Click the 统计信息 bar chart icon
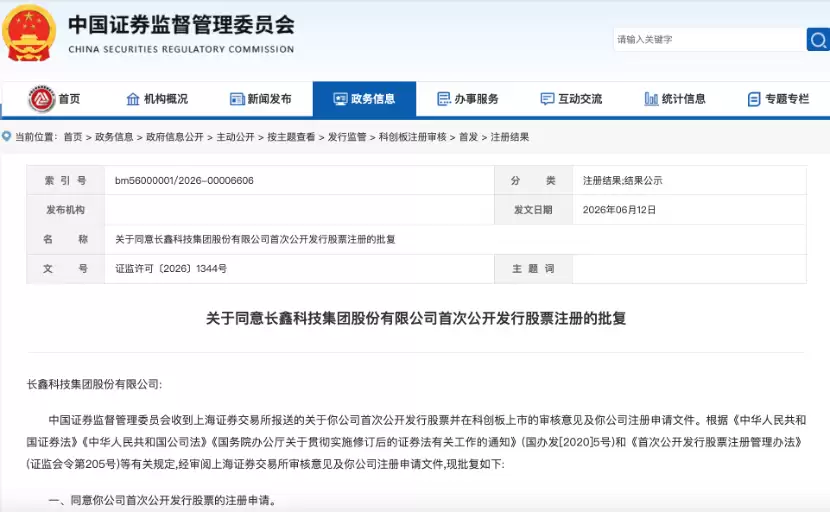 651,99
